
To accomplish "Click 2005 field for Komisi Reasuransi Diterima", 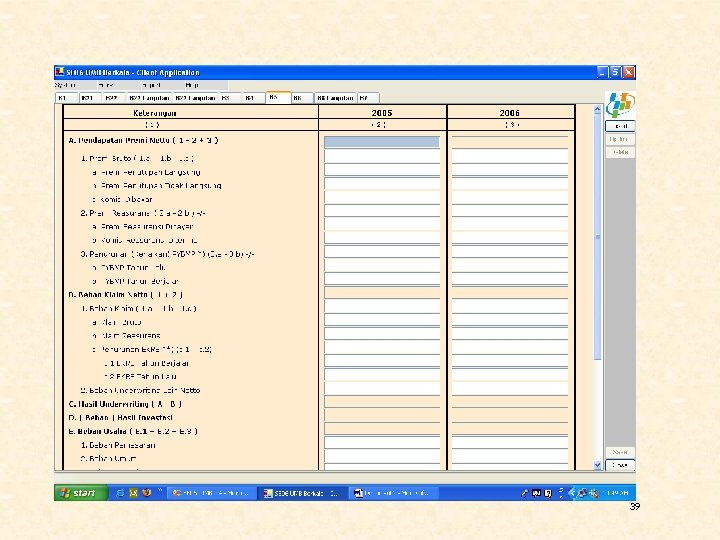I will (382, 238).
